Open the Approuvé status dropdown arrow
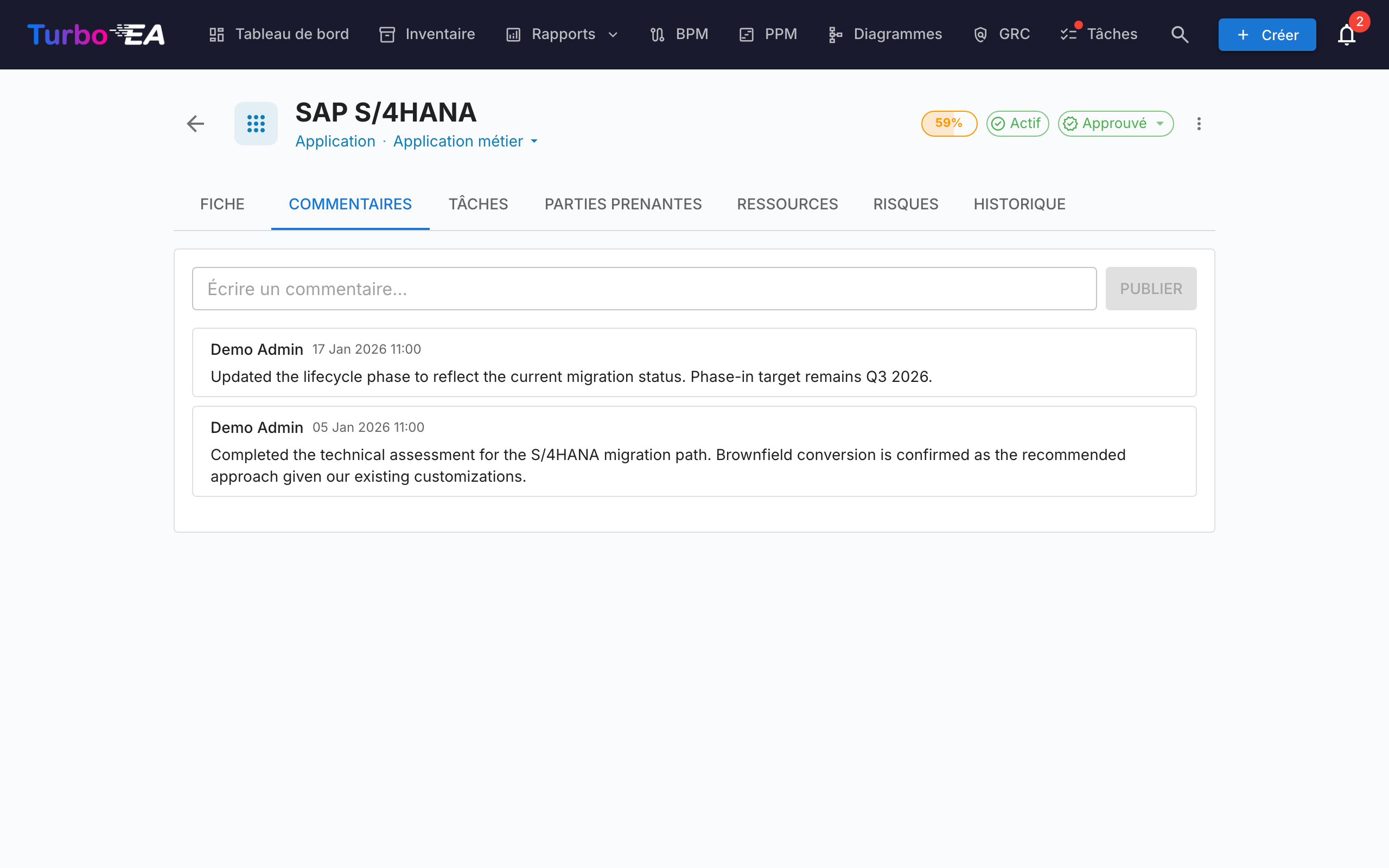 point(1160,124)
